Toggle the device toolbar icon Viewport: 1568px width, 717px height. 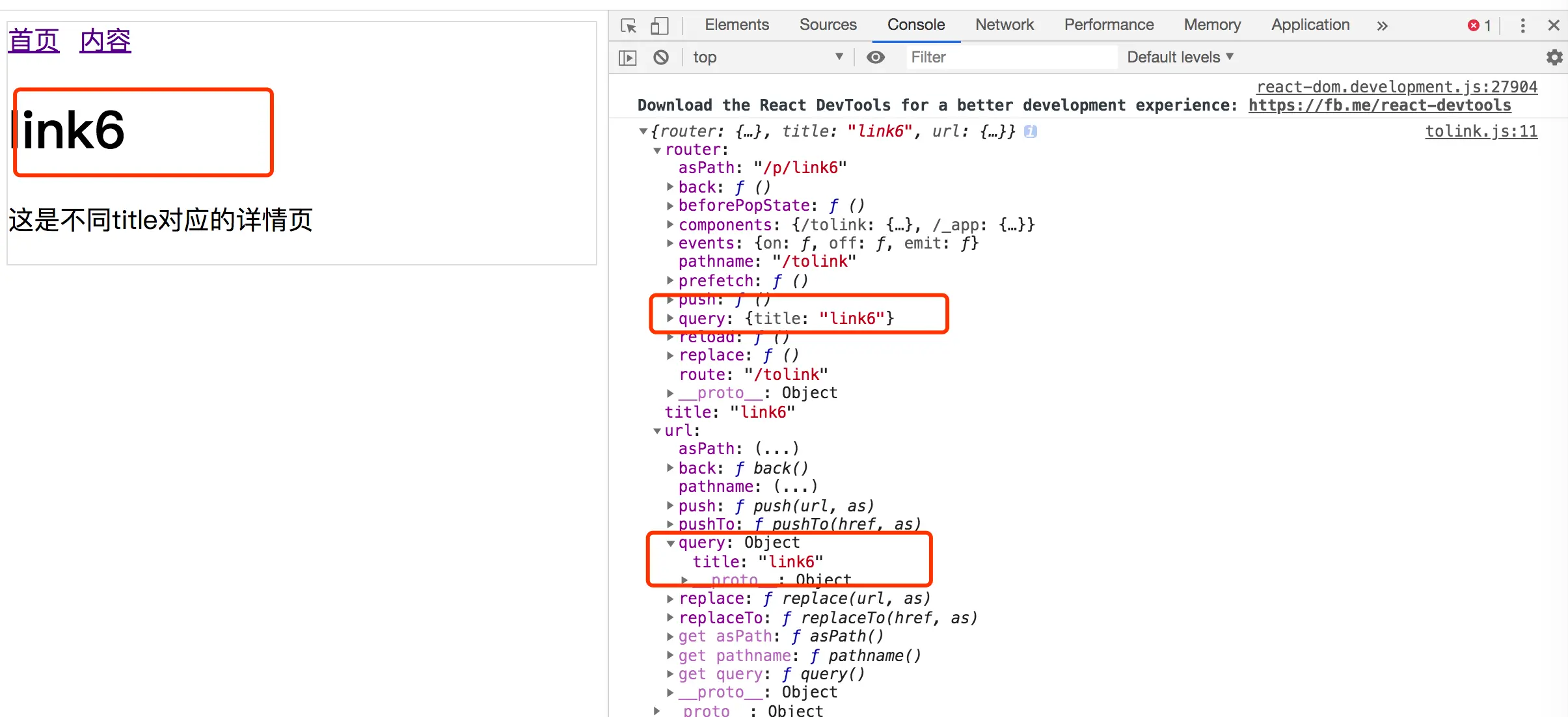point(659,25)
